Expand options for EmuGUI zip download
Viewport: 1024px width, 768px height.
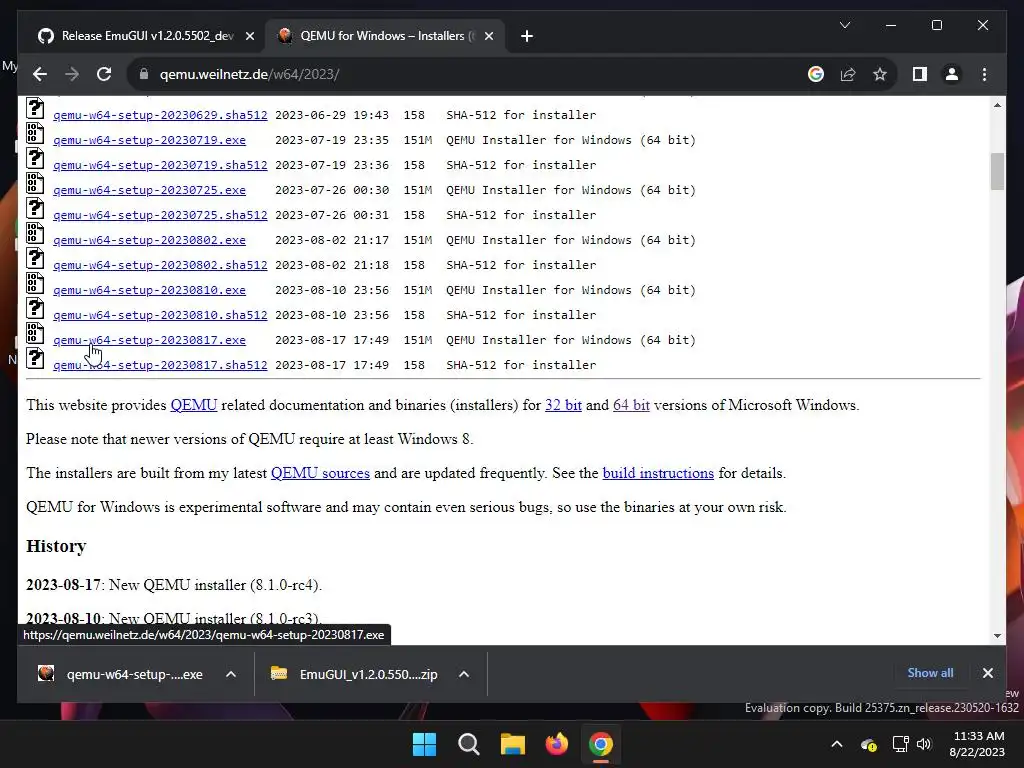coord(464,674)
